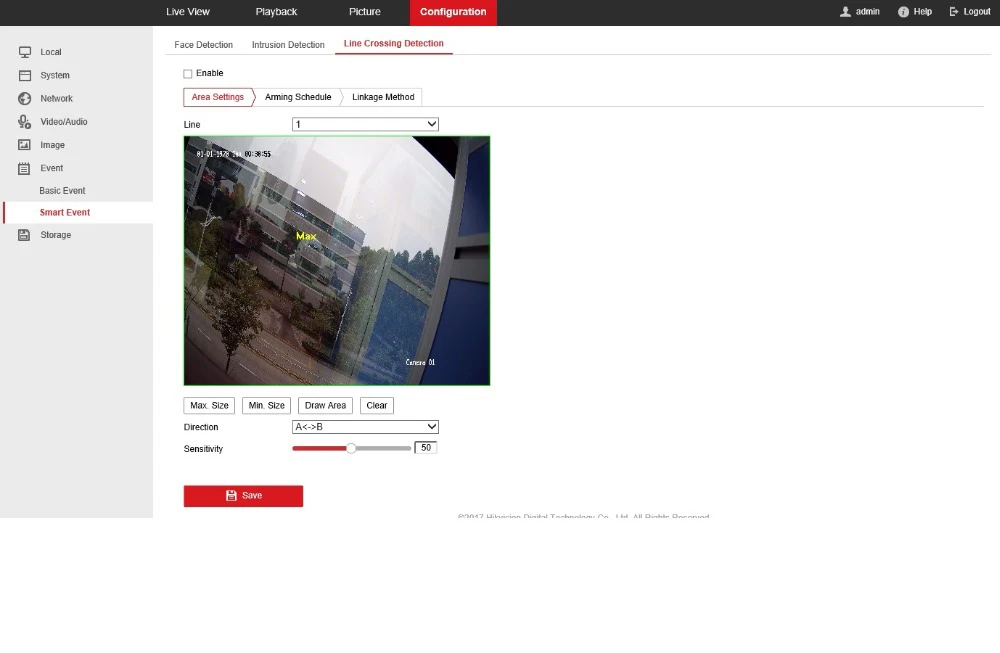Click the admin user icon
This screenshot has width=1000, height=653.
pyautogui.click(x=845, y=11)
